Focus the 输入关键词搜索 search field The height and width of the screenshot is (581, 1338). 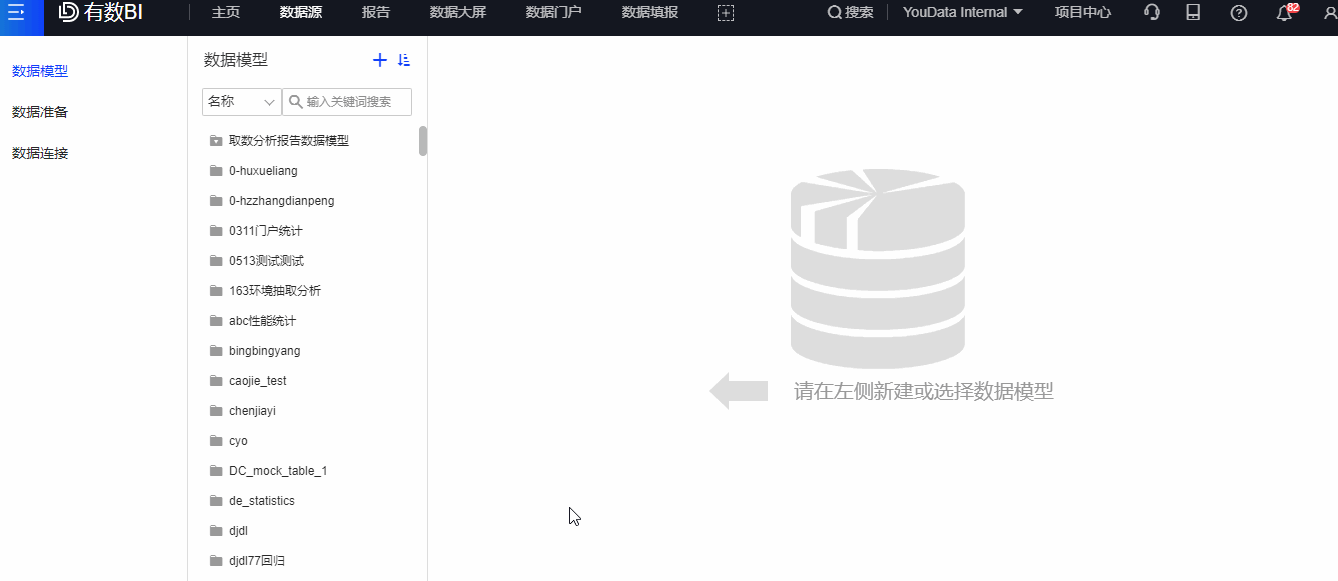347,102
